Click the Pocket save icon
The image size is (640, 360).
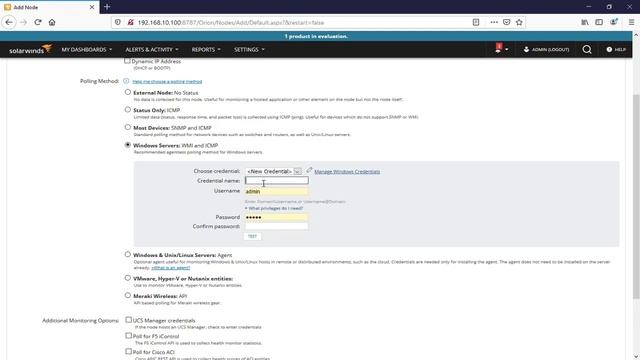(x=507, y=22)
